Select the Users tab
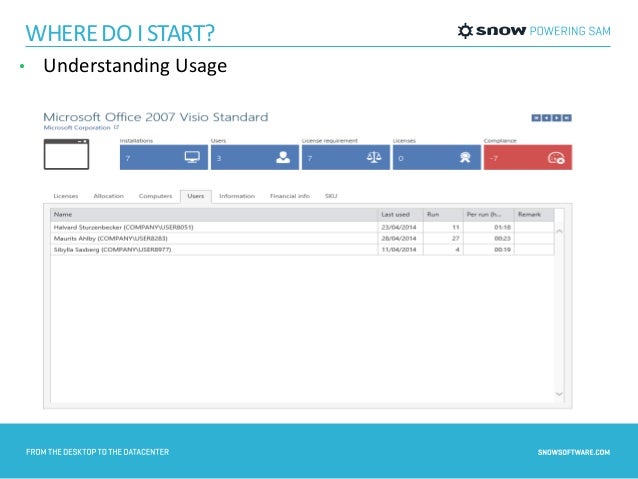Screen dimensions: 638x479 tap(196, 196)
